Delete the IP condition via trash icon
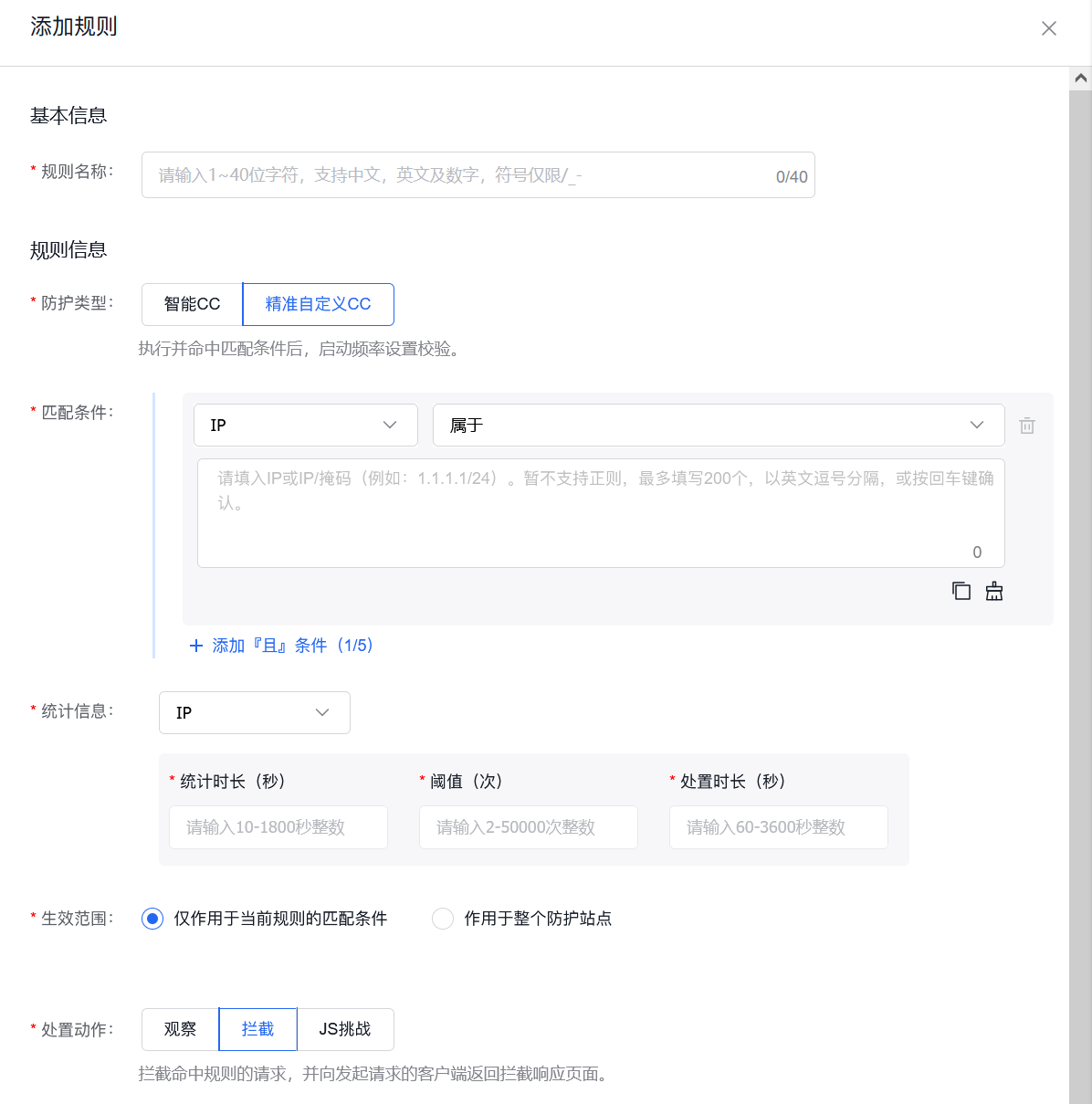Viewport: 1092px width, 1104px height. pyautogui.click(x=1027, y=425)
